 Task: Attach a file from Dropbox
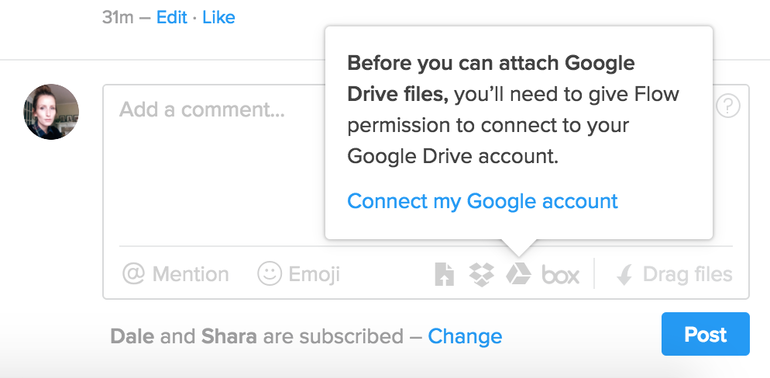click(x=481, y=274)
